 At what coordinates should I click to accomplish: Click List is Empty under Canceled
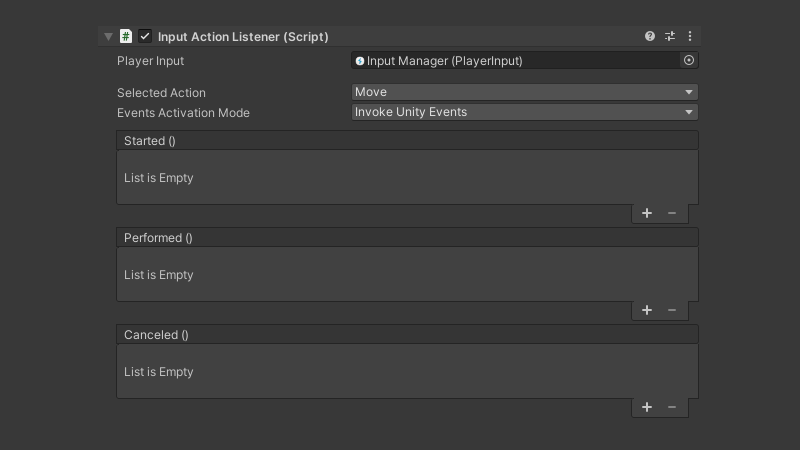[x=159, y=372]
